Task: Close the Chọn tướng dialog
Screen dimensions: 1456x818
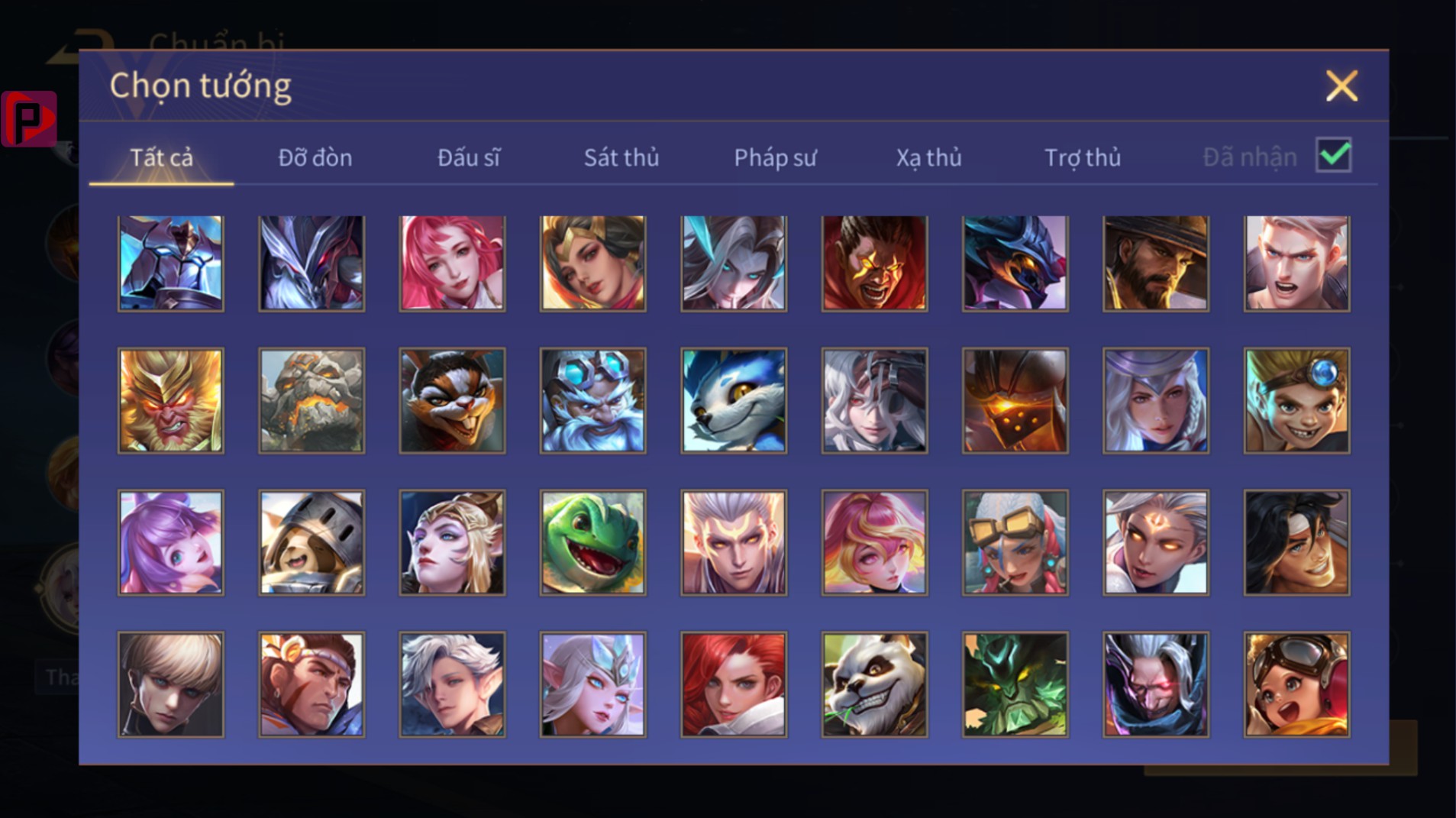Action: point(1341,86)
